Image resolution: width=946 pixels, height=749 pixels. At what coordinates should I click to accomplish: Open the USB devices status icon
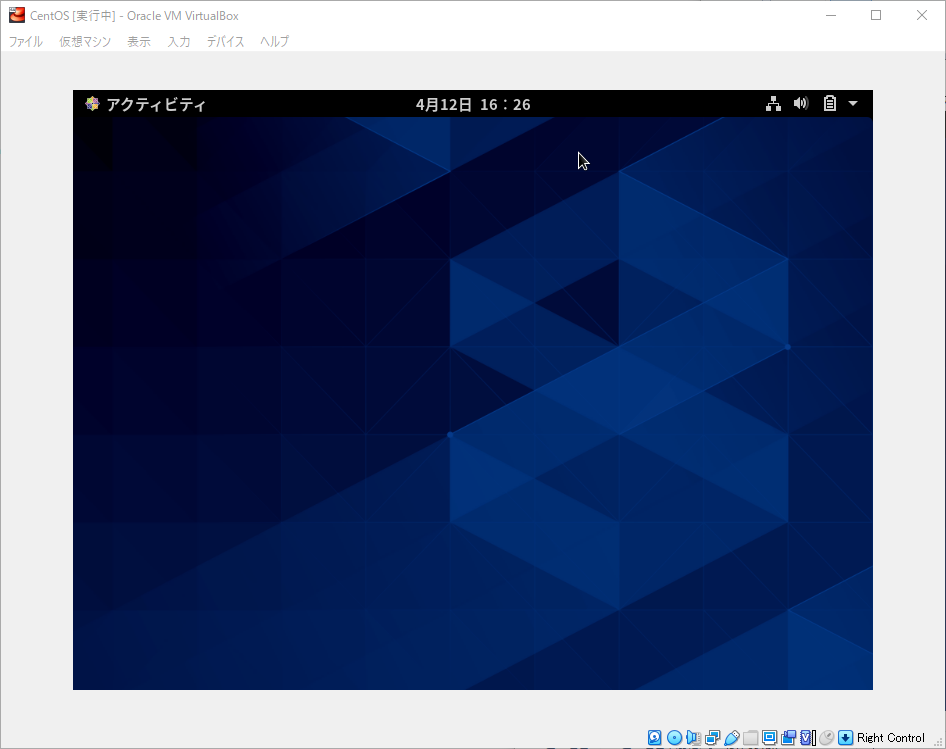click(x=732, y=738)
